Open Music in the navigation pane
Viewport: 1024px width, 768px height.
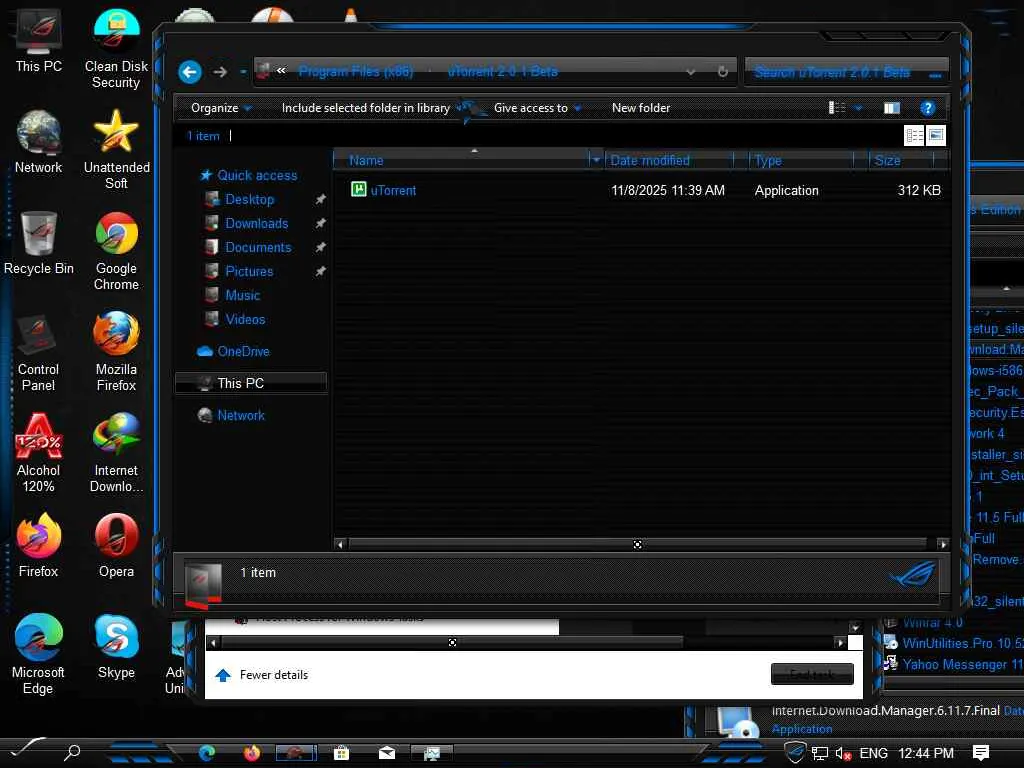tap(232, 295)
